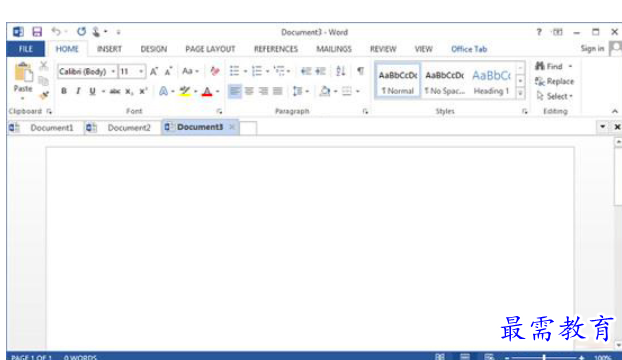Apply No Spacing style
Image resolution: width=622 pixels, height=360 pixels.
(444, 82)
